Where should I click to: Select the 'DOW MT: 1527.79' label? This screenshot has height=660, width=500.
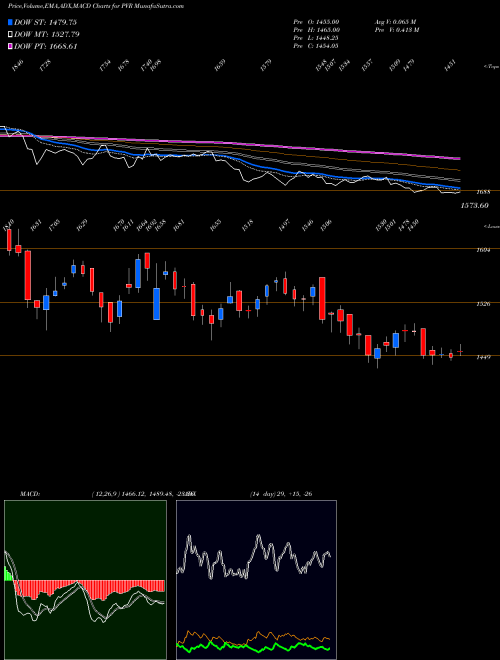pyautogui.click(x=47, y=35)
